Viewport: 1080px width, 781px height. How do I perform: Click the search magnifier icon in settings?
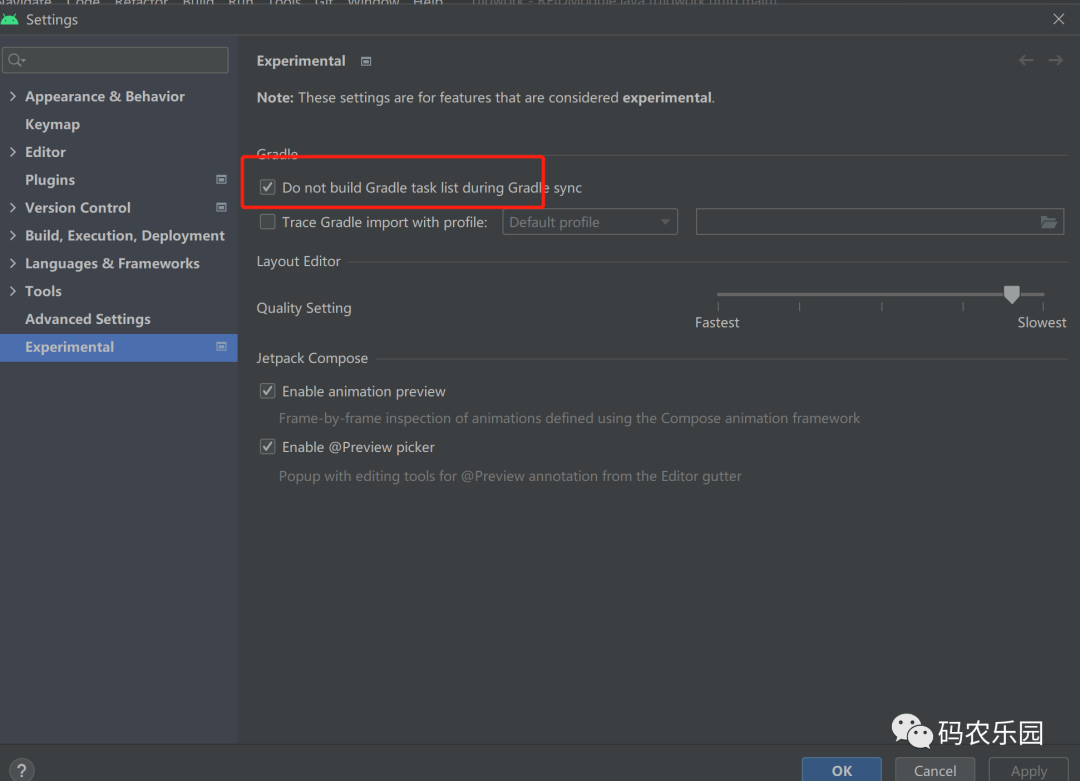coord(16,61)
